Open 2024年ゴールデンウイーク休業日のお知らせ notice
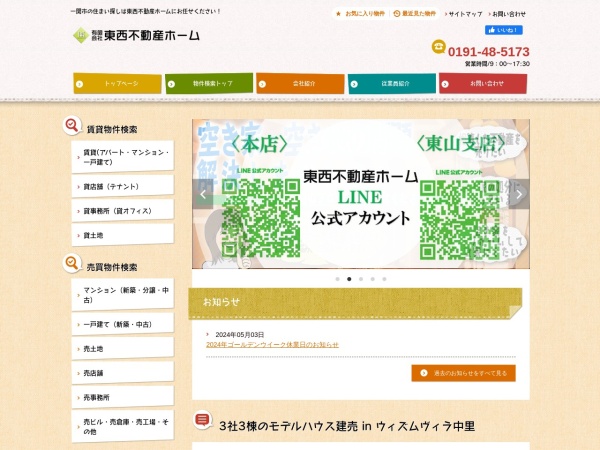This screenshot has height=450, width=600. click(x=272, y=344)
